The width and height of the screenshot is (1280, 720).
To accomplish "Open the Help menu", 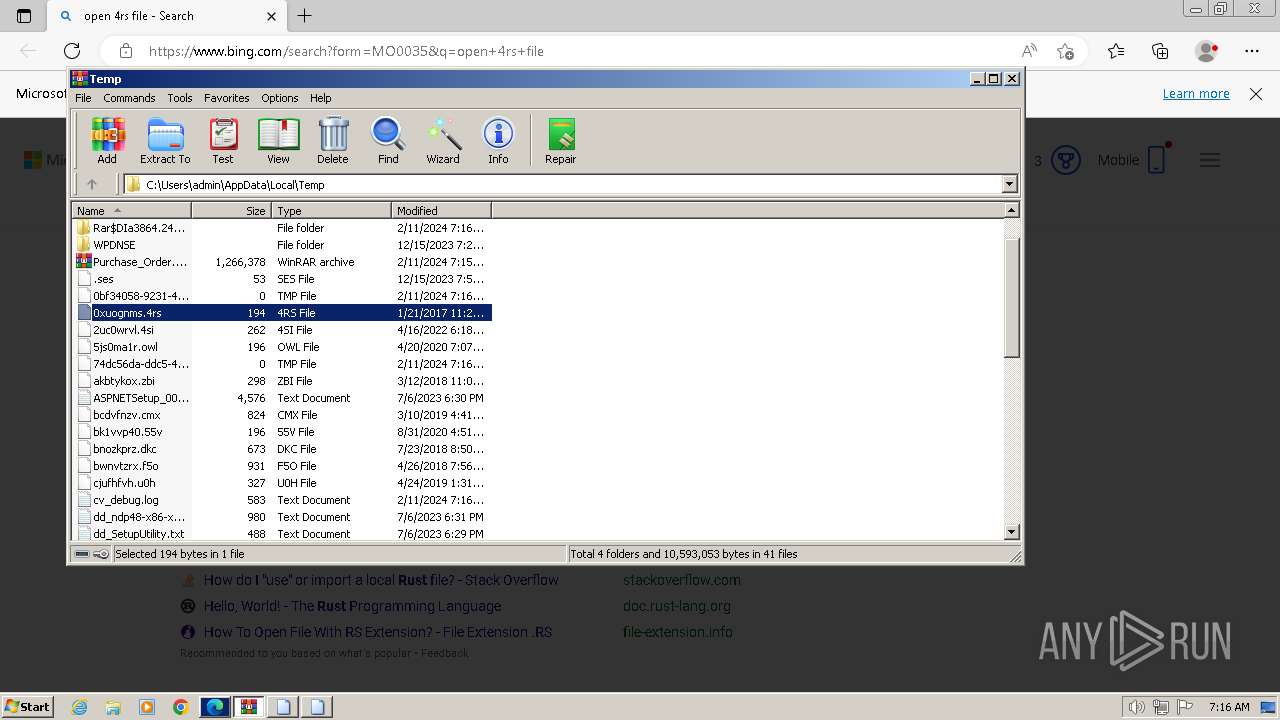I will 320,98.
